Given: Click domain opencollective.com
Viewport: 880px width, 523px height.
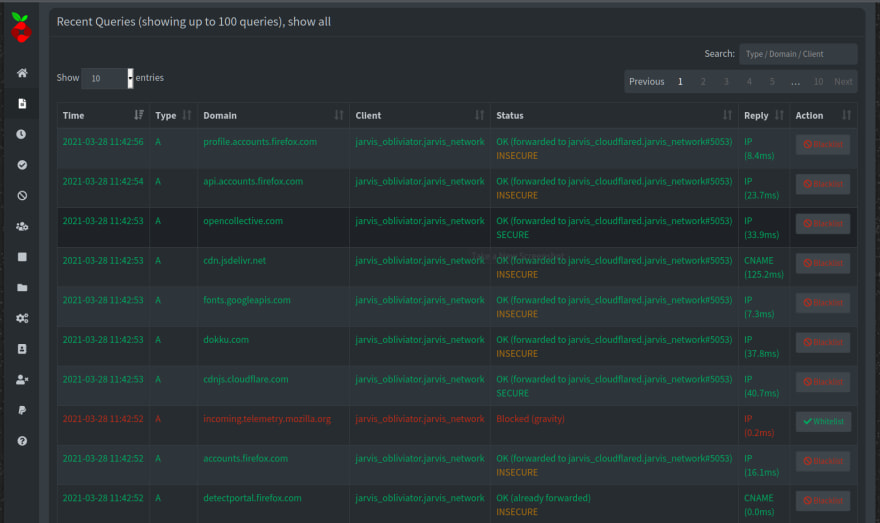Looking at the screenshot, I should pyautogui.click(x=243, y=221).
